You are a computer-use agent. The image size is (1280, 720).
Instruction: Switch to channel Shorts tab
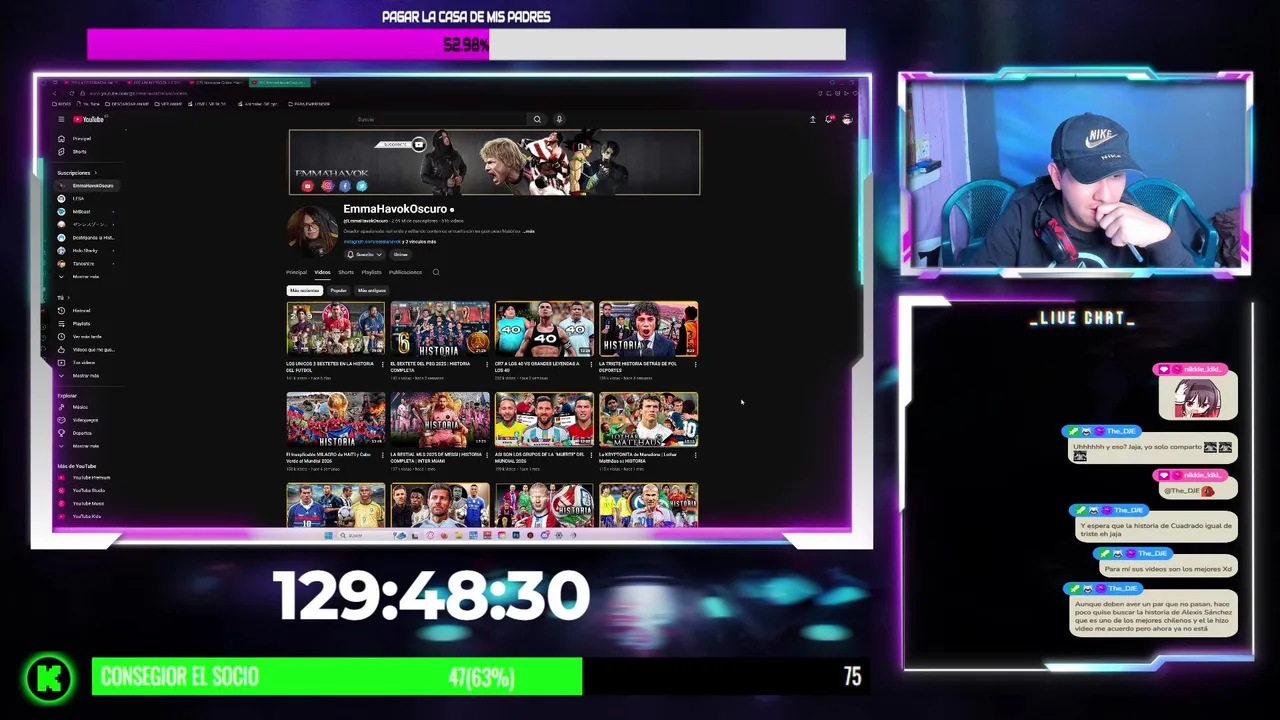click(x=346, y=272)
